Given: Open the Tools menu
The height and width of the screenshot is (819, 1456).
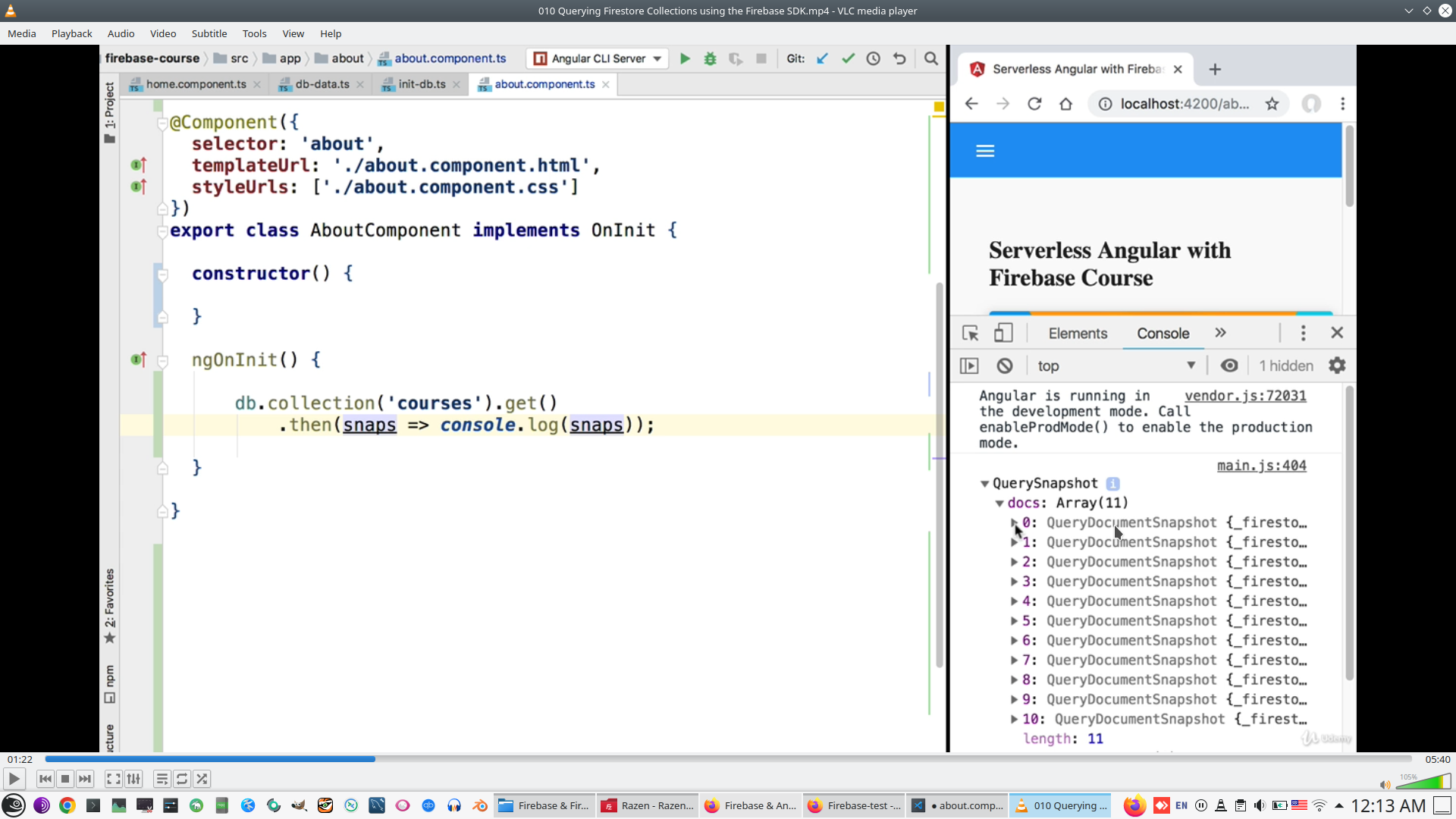Looking at the screenshot, I should point(254,33).
